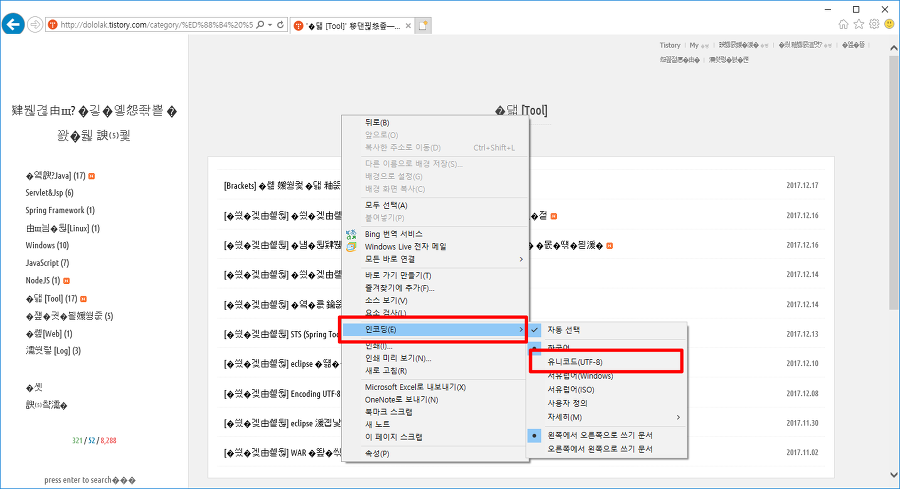Open Favorites with the star icon
This screenshot has width=900, height=489.
[x=859, y=24]
